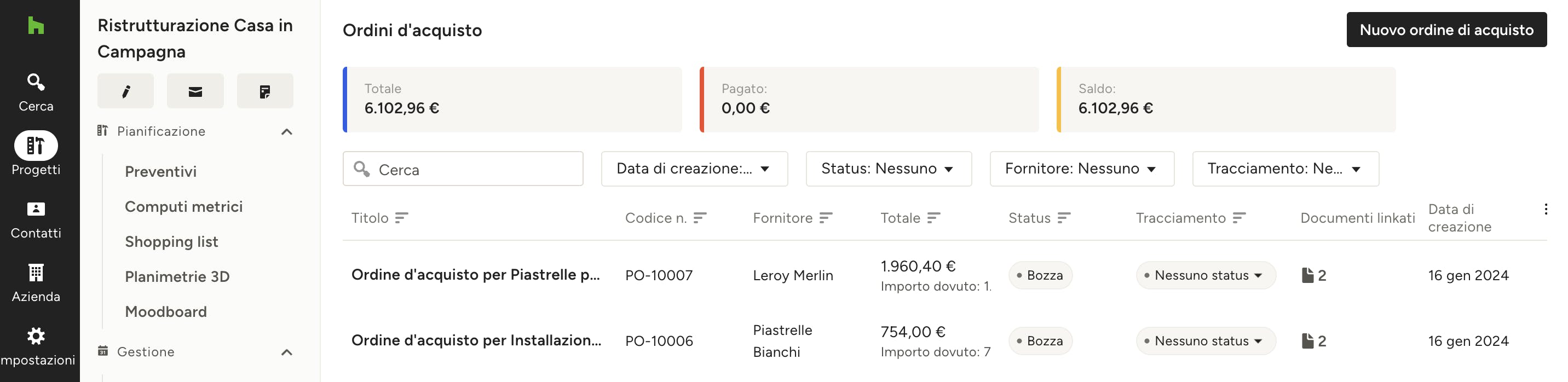Select Shopping list menu item
The image size is (1568, 382).
(172, 241)
